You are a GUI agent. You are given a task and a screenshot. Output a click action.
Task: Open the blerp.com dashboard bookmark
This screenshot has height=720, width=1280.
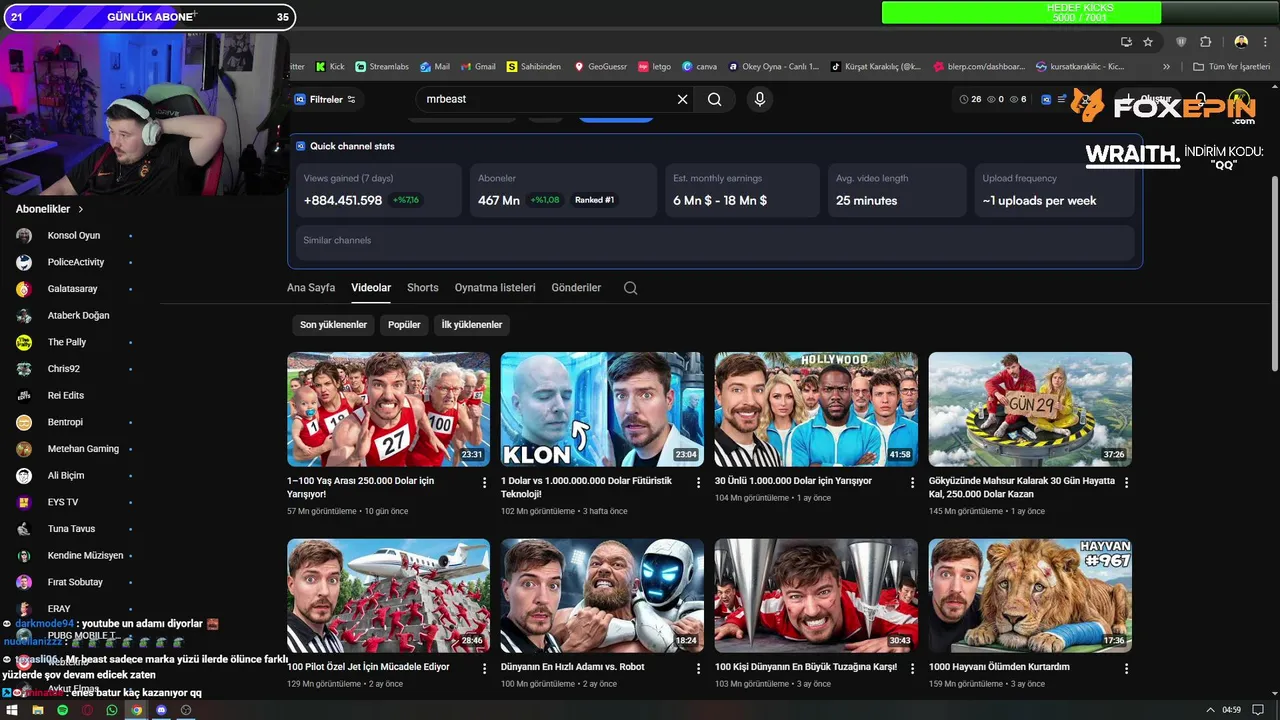click(979, 67)
